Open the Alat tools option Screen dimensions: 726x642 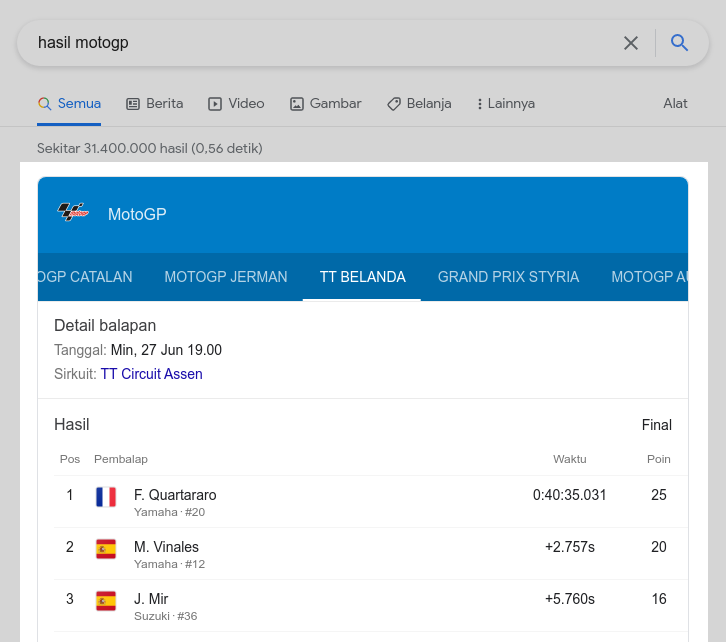(x=675, y=104)
